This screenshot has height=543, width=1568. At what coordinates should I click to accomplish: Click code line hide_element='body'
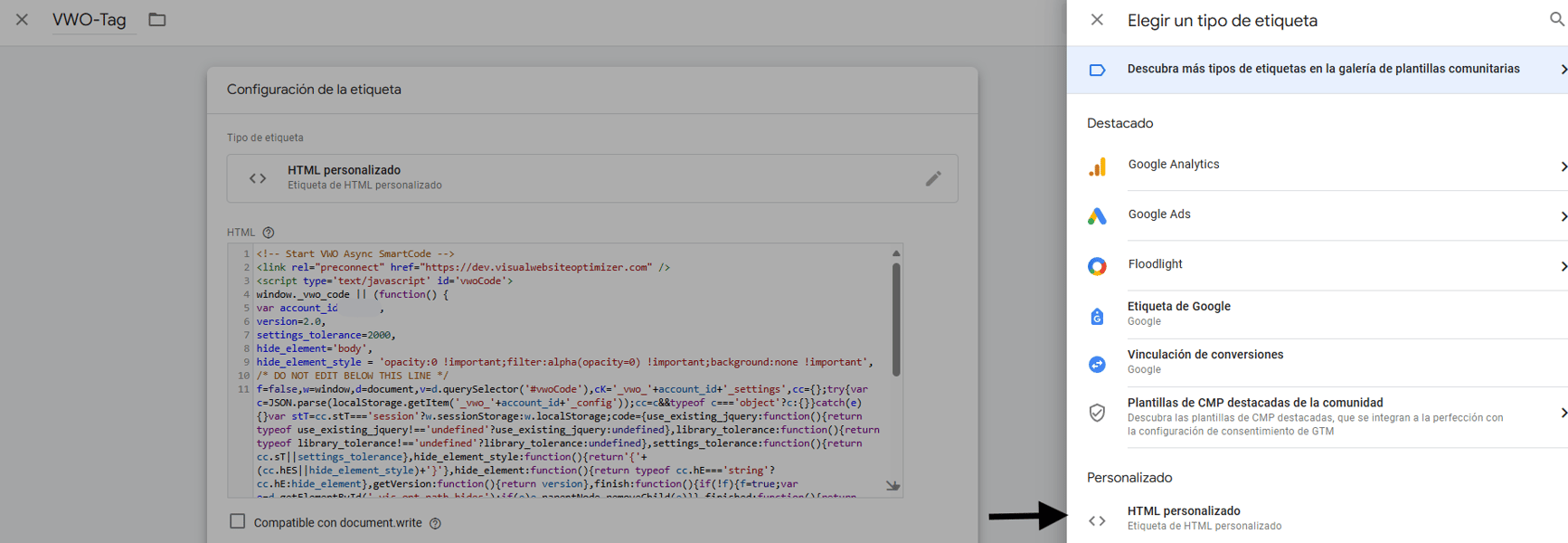tap(314, 348)
